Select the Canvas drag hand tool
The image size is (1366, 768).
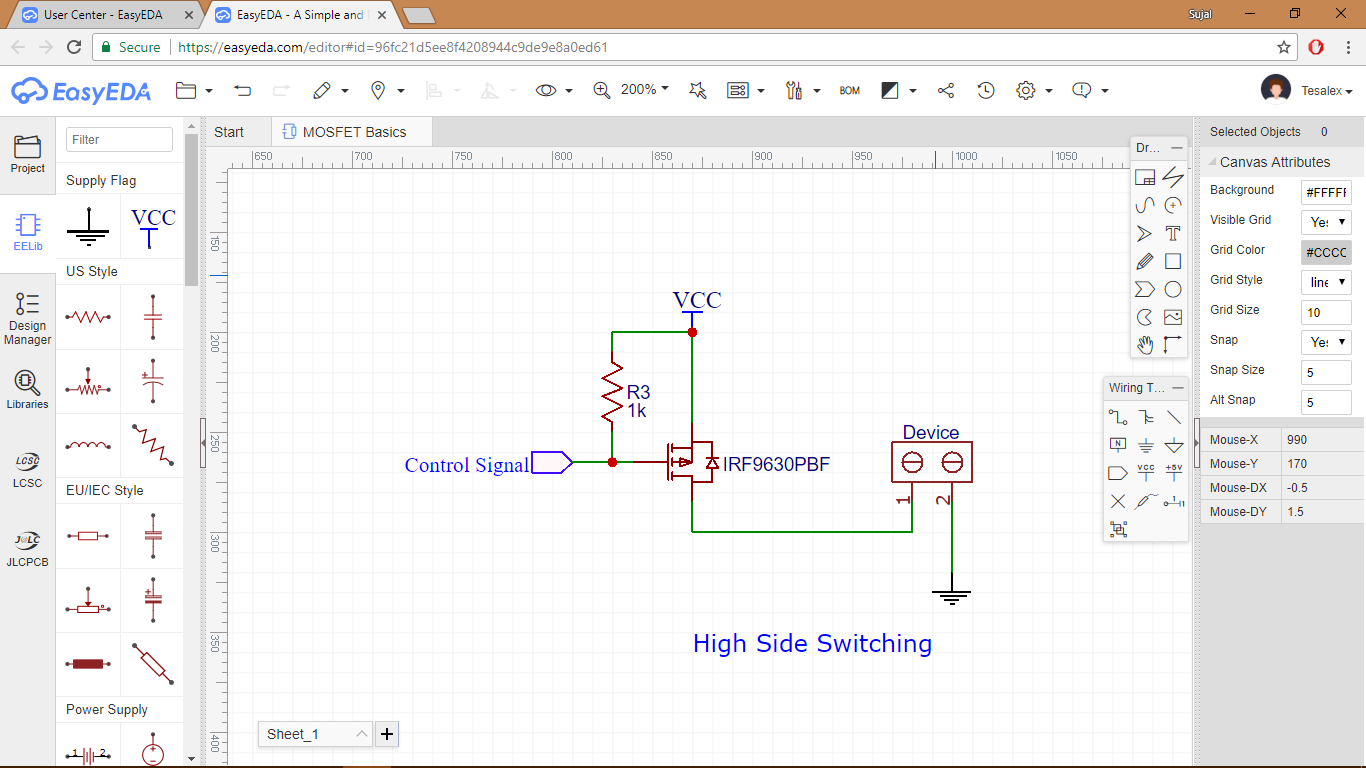coord(1145,344)
